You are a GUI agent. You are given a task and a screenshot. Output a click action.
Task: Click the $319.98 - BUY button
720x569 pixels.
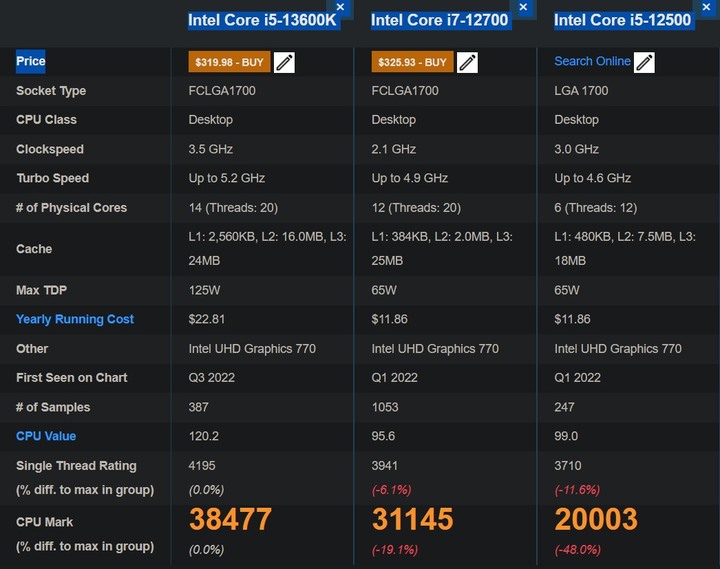(x=229, y=62)
